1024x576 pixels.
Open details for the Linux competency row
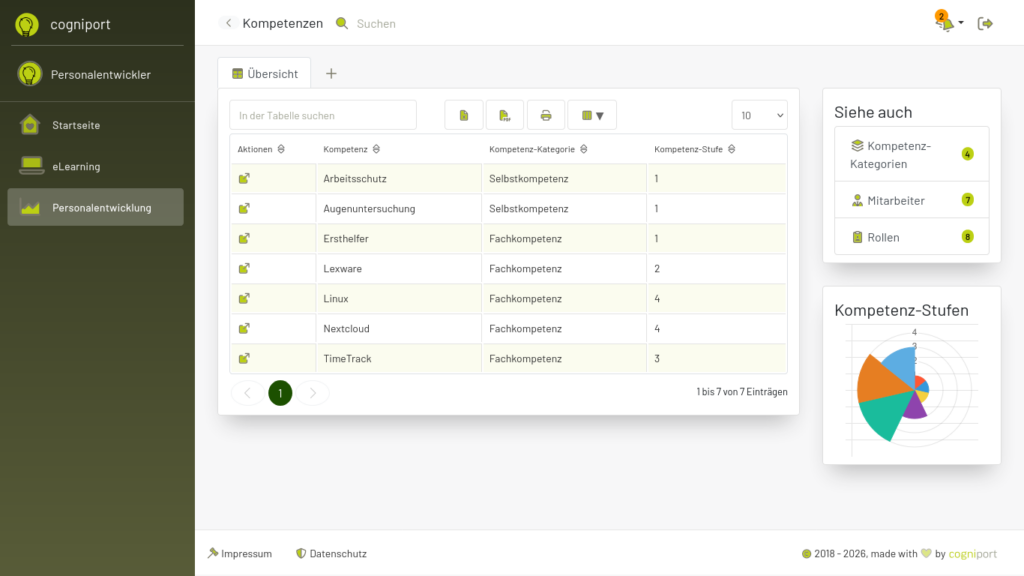point(244,299)
